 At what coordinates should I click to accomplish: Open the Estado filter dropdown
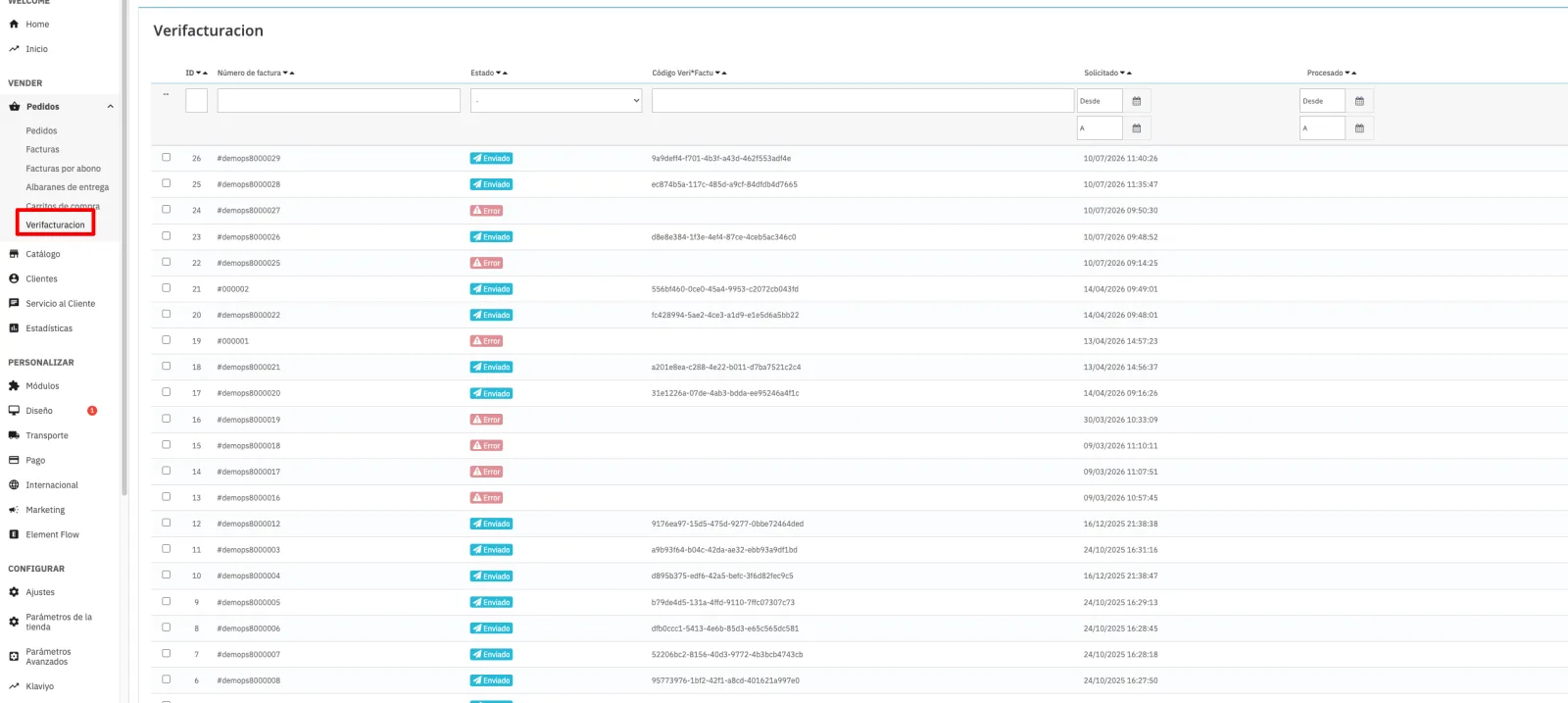point(556,101)
